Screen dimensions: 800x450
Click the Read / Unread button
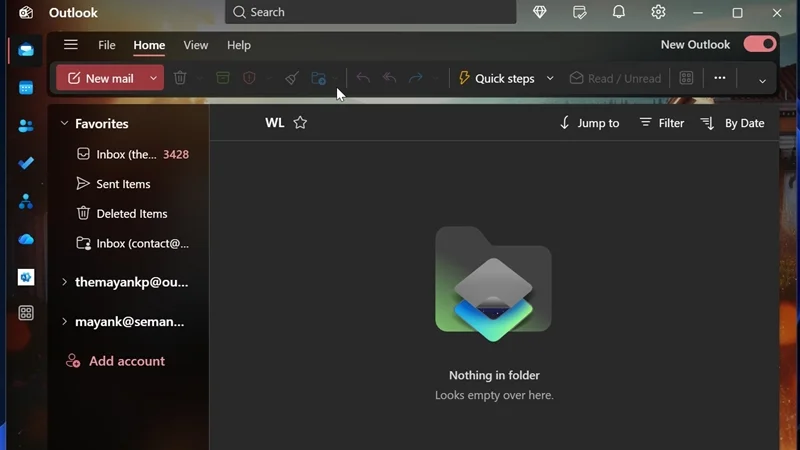tap(615, 78)
